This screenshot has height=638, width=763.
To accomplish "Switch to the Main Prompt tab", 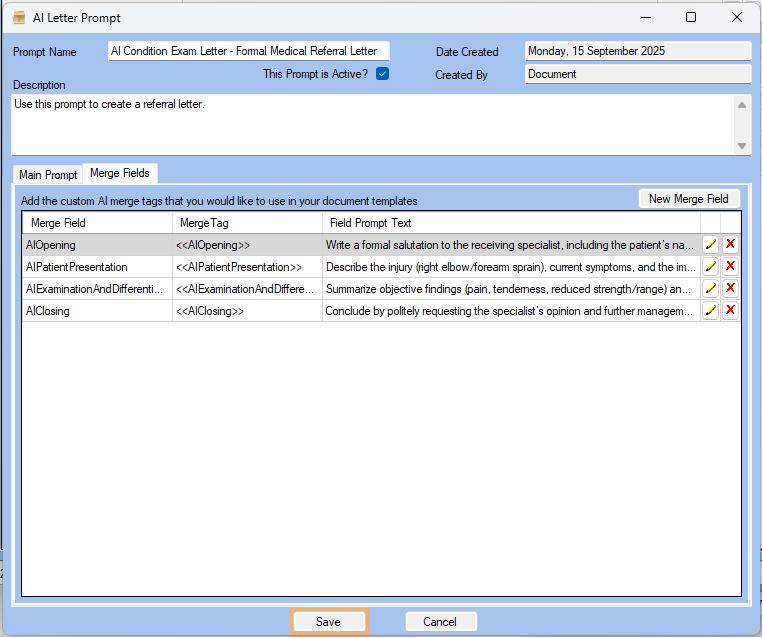I will click(x=48, y=175).
